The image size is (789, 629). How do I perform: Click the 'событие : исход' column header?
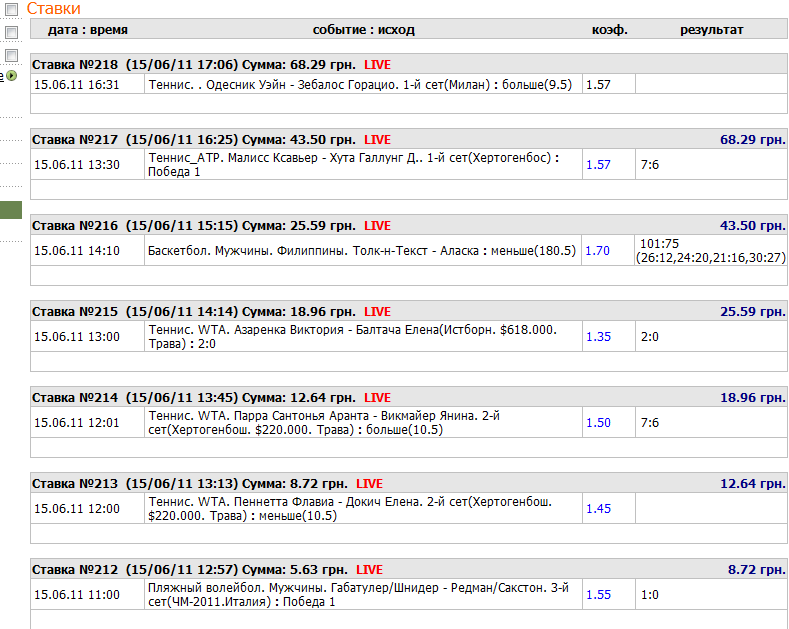[363, 30]
